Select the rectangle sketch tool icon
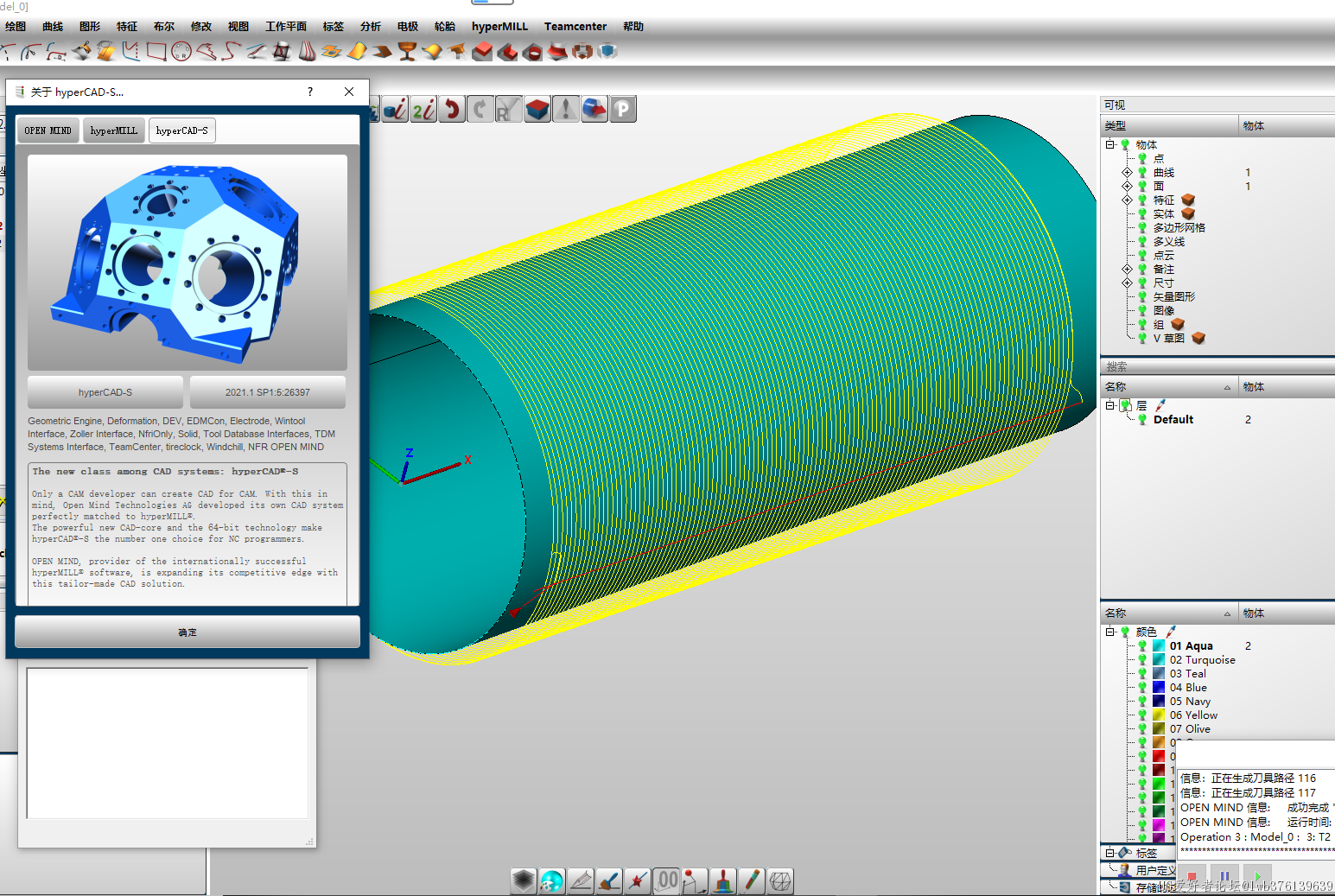Screen dimensions: 1335x896 coord(156,52)
